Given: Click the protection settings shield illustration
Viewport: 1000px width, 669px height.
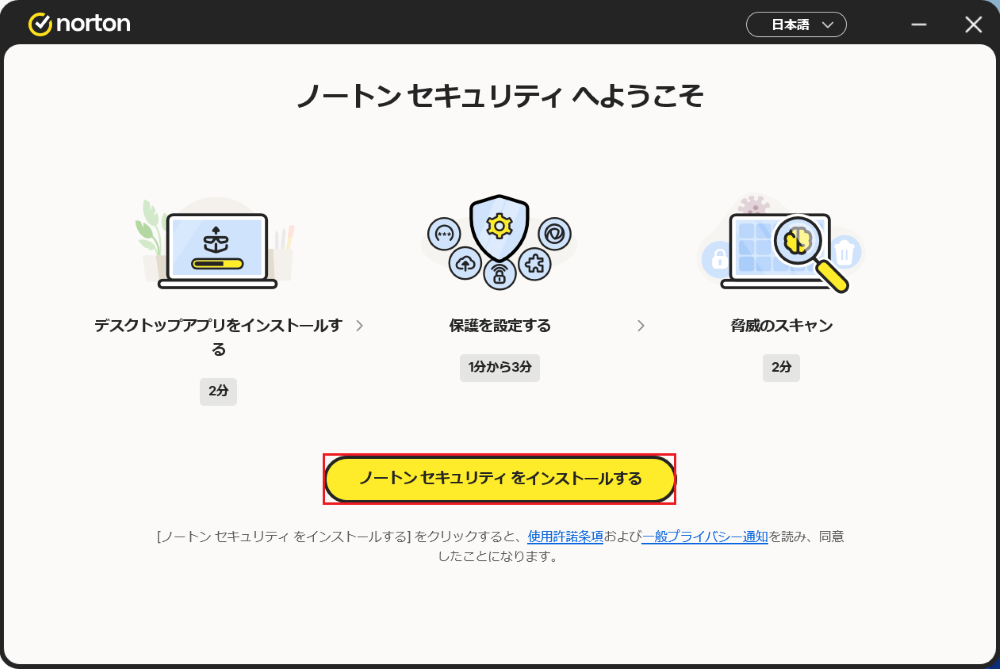Looking at the screenshot, I should (499, 242).
